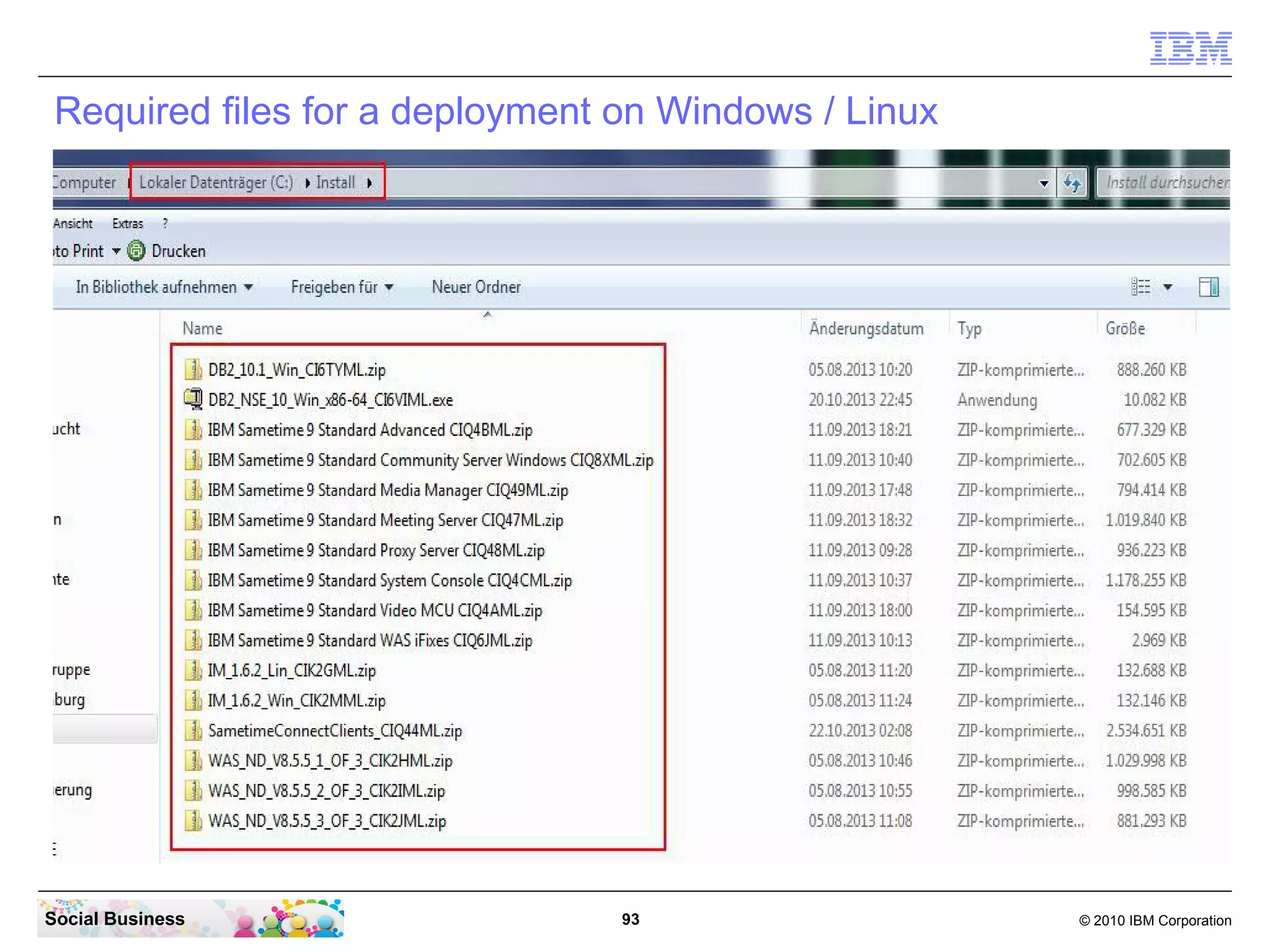The image size is (1270, 952).
Task: Click the view style icon
Action: 1140,287
